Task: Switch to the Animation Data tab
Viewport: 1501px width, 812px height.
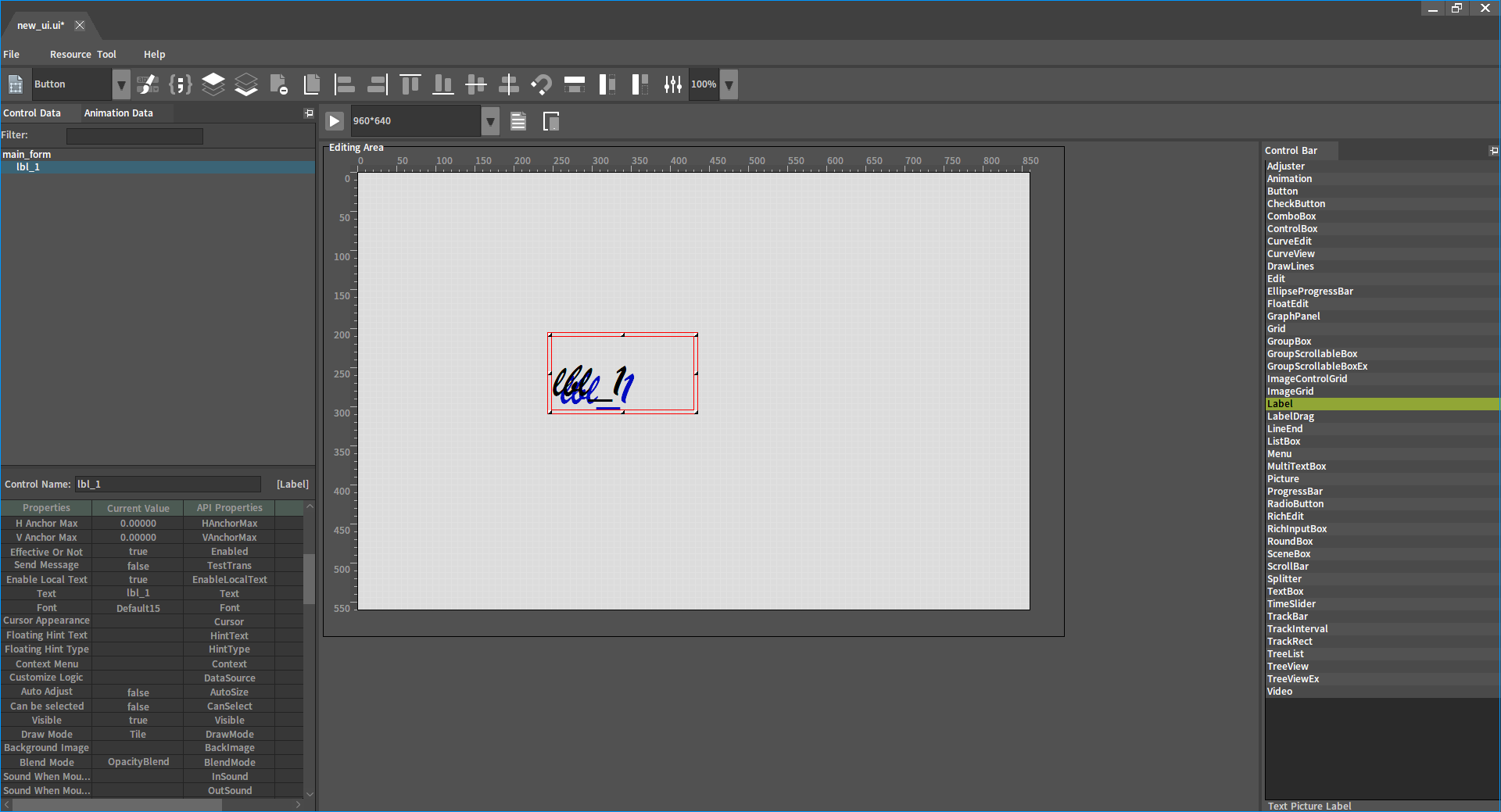Action: point(119,113)
